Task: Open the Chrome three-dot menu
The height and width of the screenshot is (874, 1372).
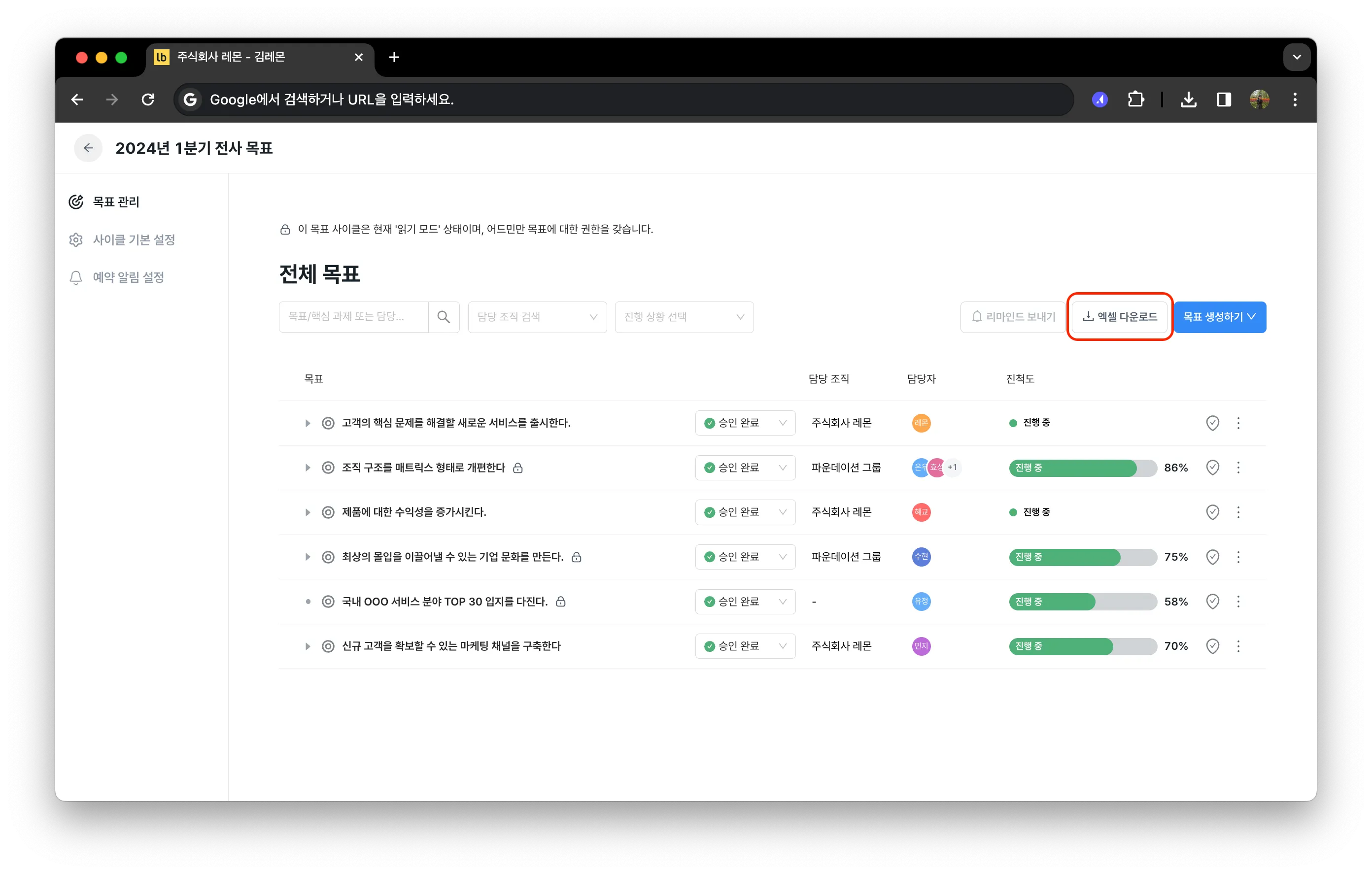Action: [x=1295, y=100]
